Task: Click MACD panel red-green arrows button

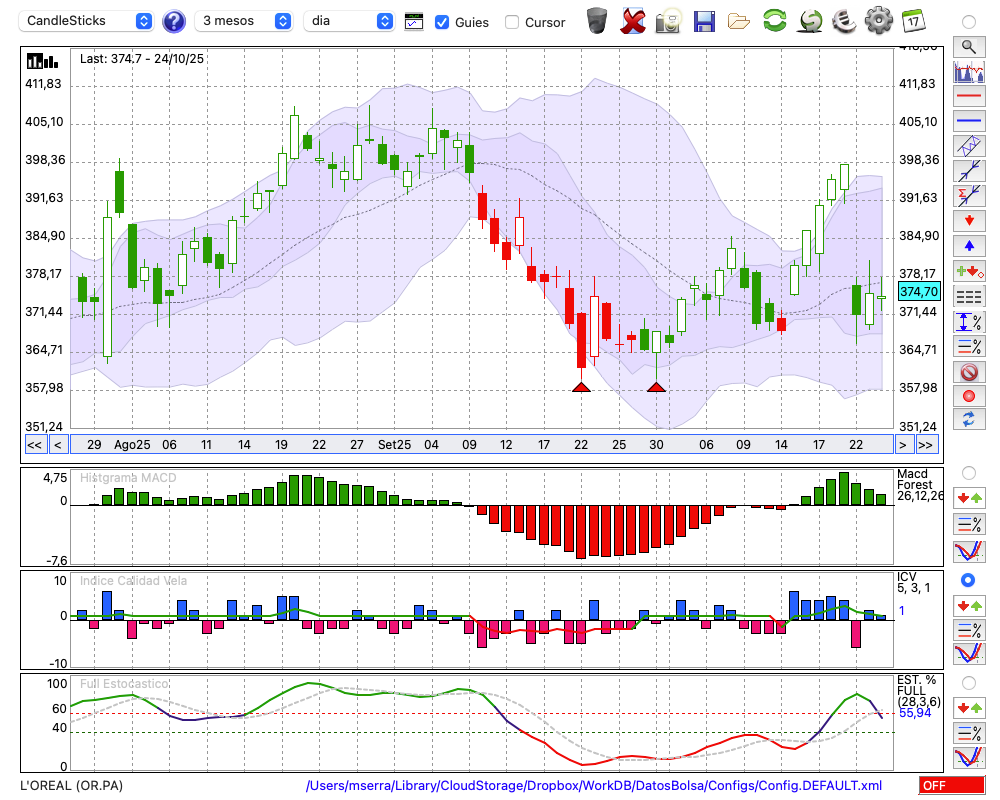Action: coord(969,498)
